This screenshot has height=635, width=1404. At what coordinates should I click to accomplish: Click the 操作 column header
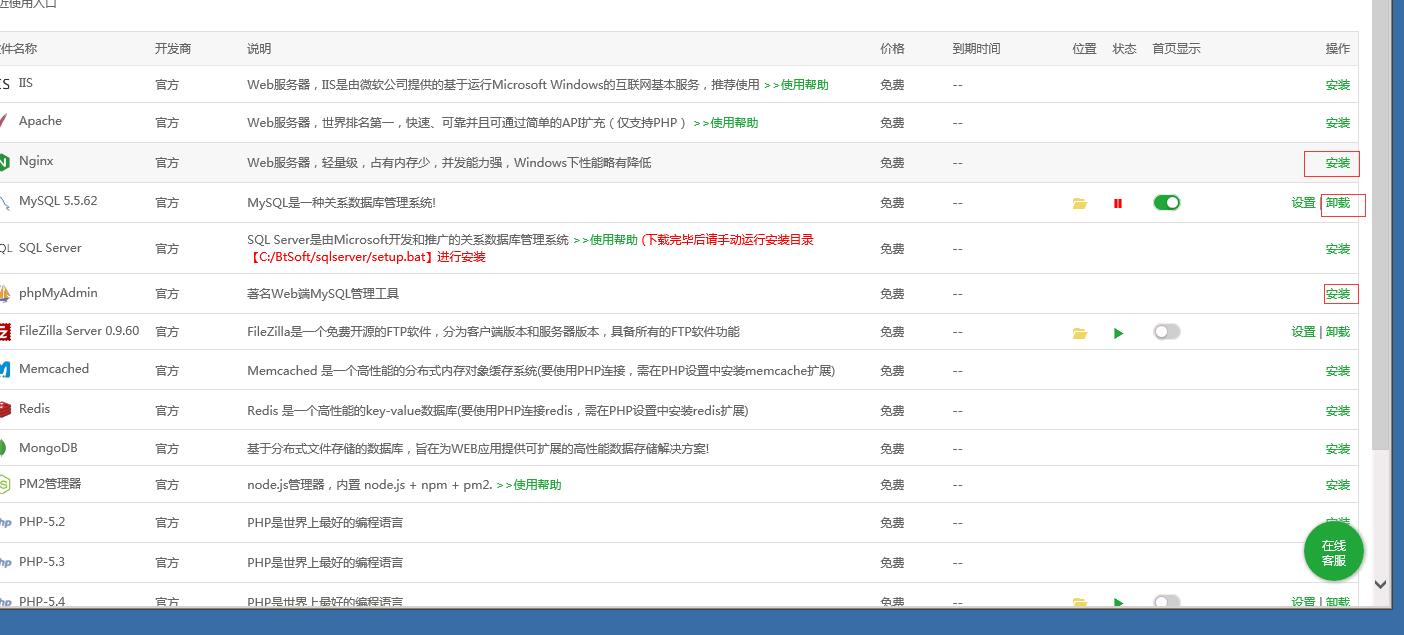pyautogui.click(x=1337, y=48)
